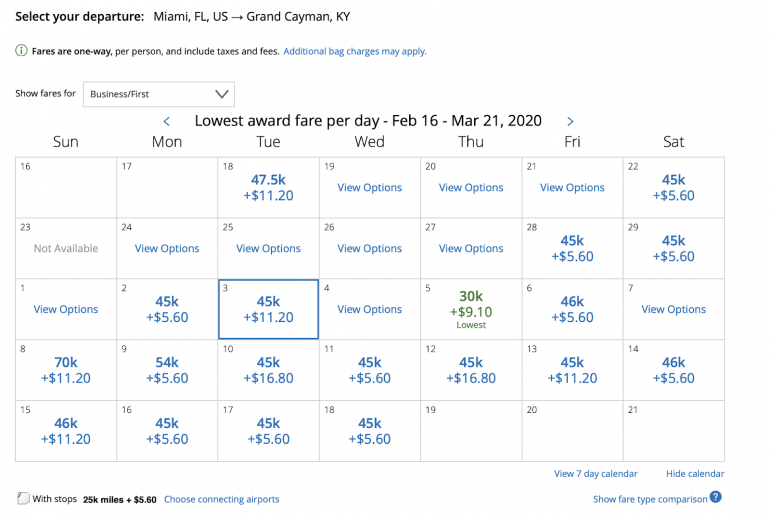The height and width of the screenshot is (516, 770).
Task: Click Show fare type comparison link
Action: 649,499
